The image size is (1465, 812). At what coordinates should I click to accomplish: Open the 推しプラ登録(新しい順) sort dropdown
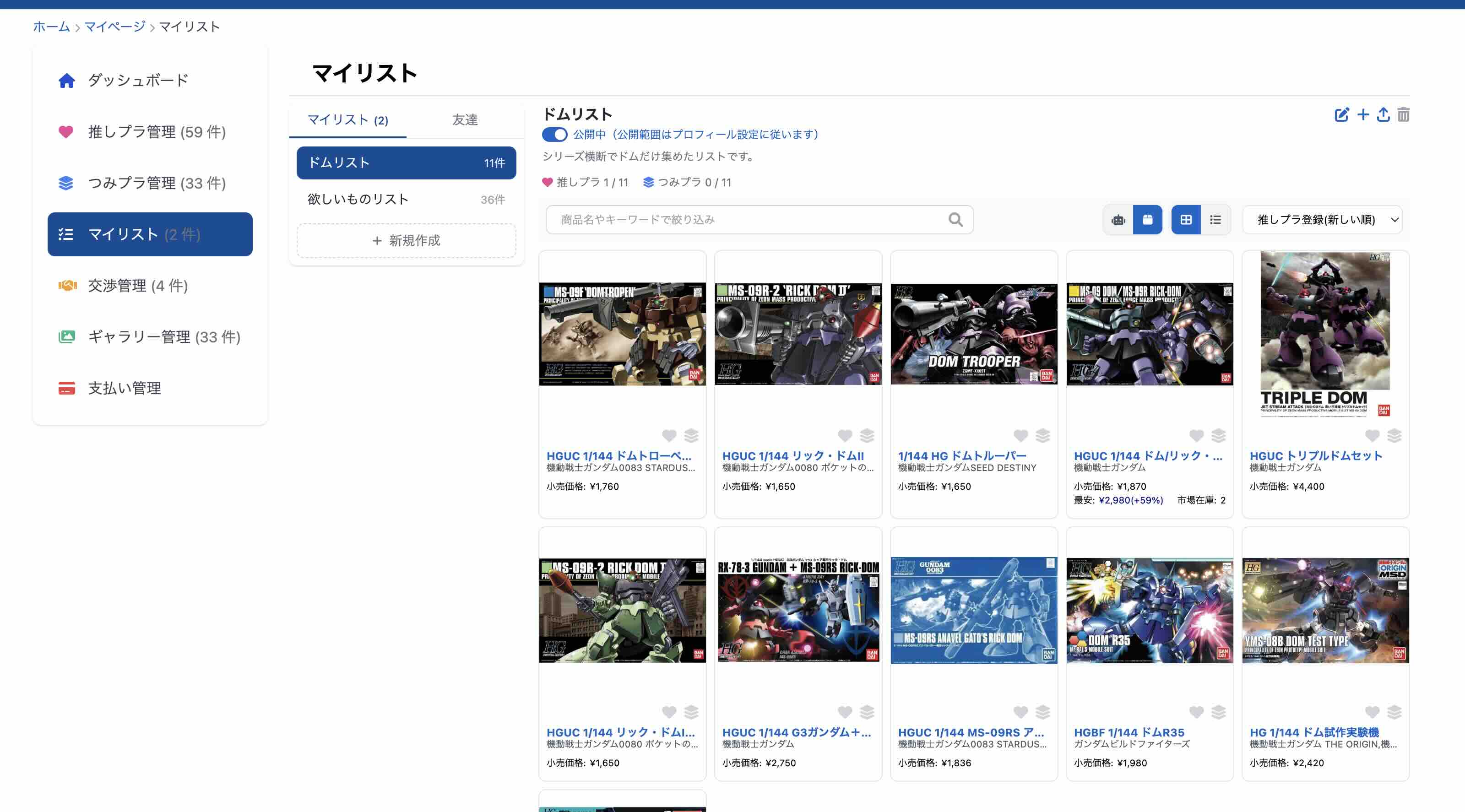(x=1322, y=220)
